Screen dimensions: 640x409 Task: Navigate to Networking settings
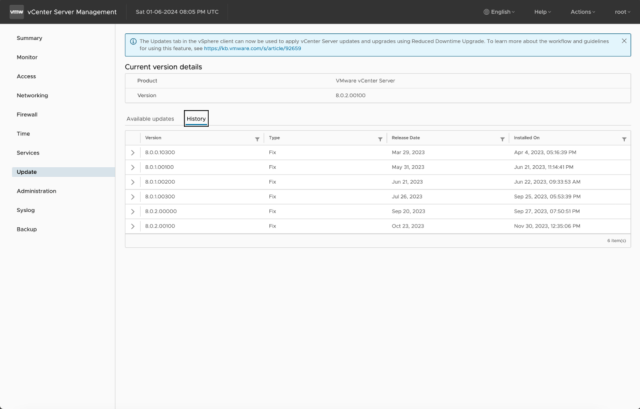(x=32, y=96)
